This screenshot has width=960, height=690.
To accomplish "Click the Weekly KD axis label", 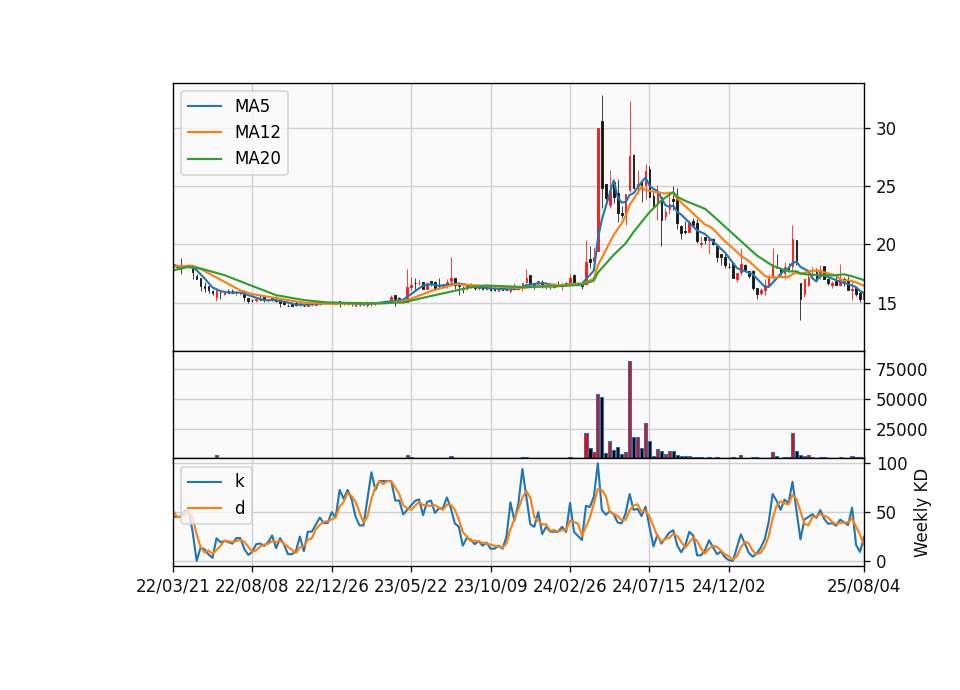I will 921,513.
